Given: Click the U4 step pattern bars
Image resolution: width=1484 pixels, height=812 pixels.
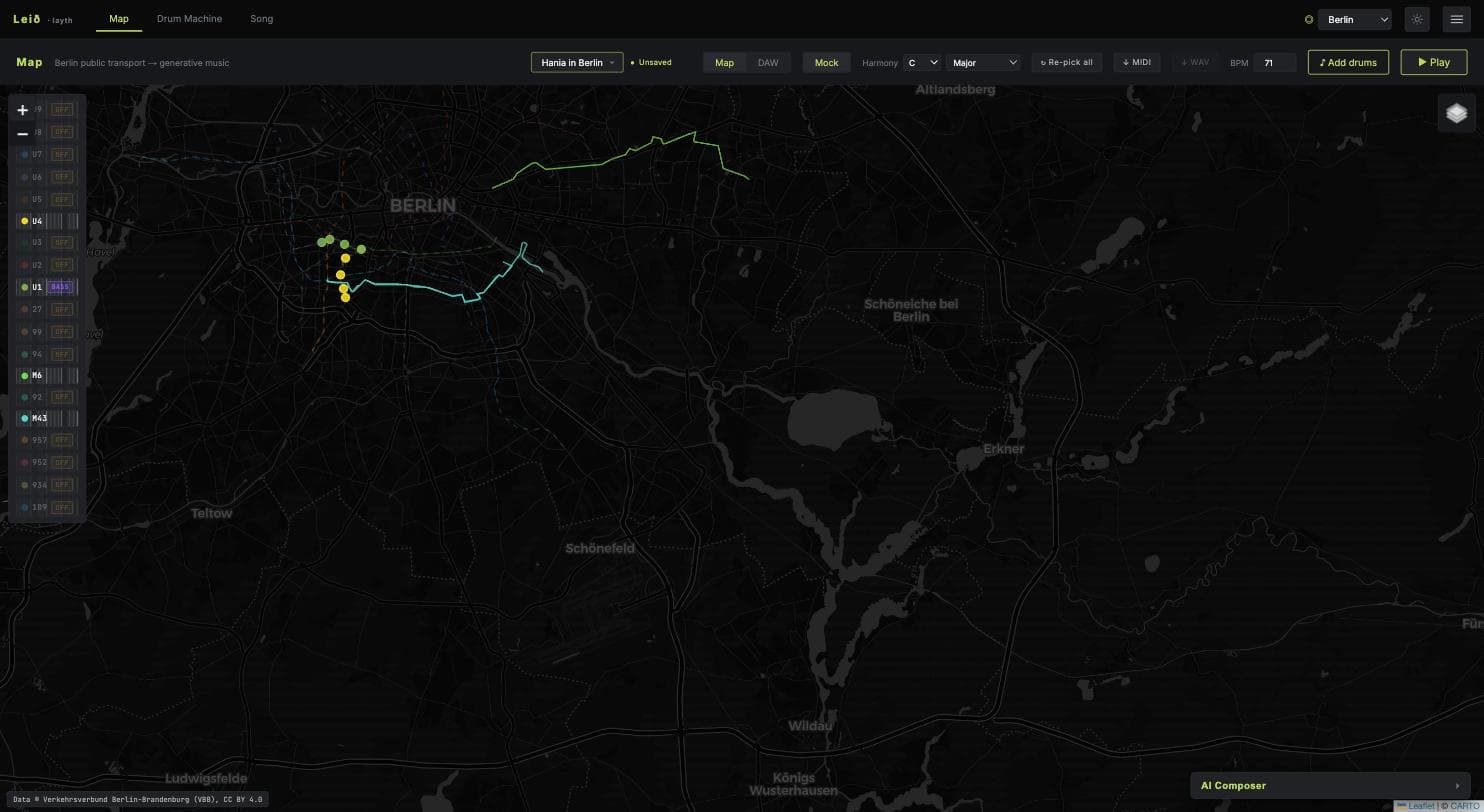Looking at the screenshot, I should (x=63, y=221).
